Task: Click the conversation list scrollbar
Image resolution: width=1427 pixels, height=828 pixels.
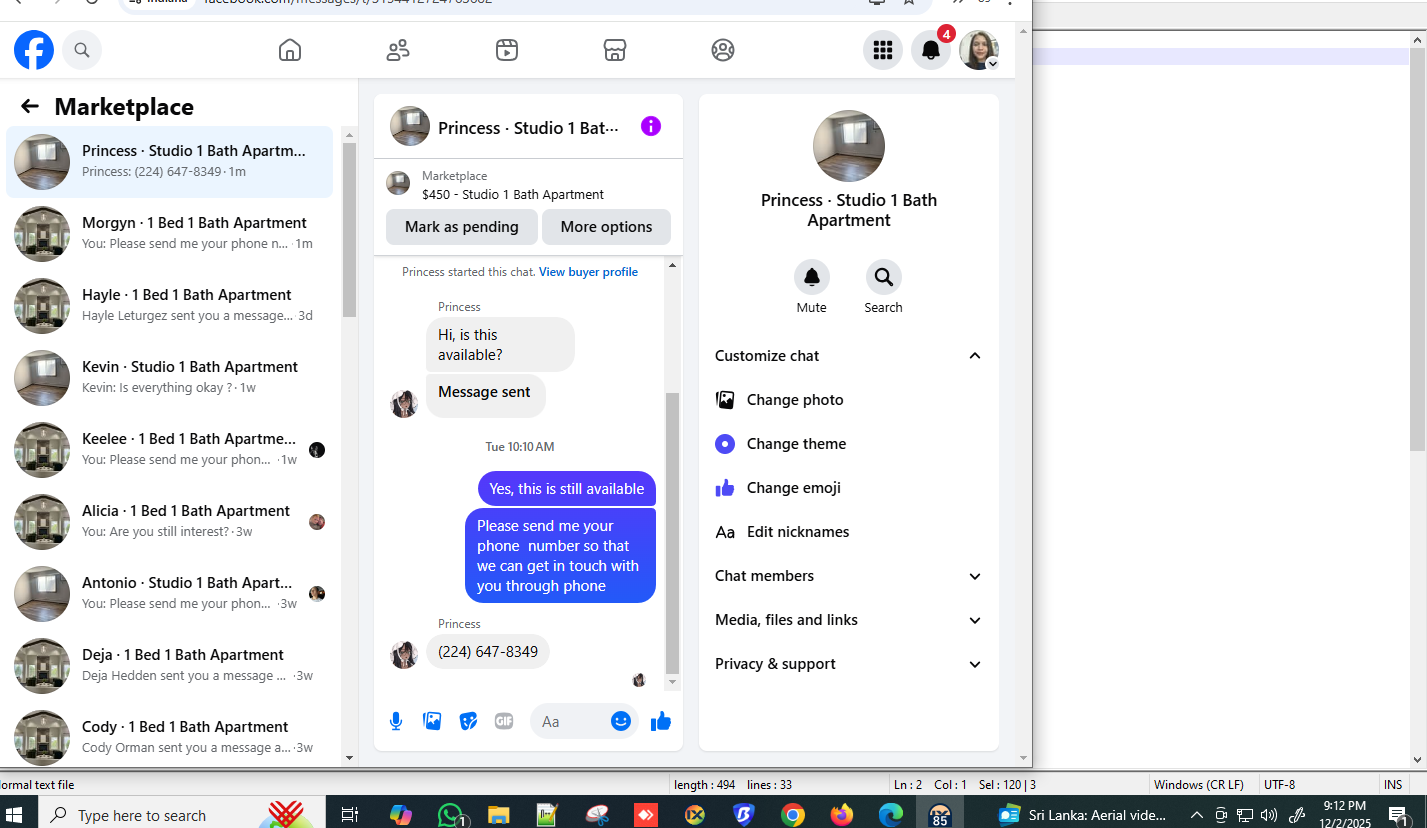Action: click(x=349, y=230)
